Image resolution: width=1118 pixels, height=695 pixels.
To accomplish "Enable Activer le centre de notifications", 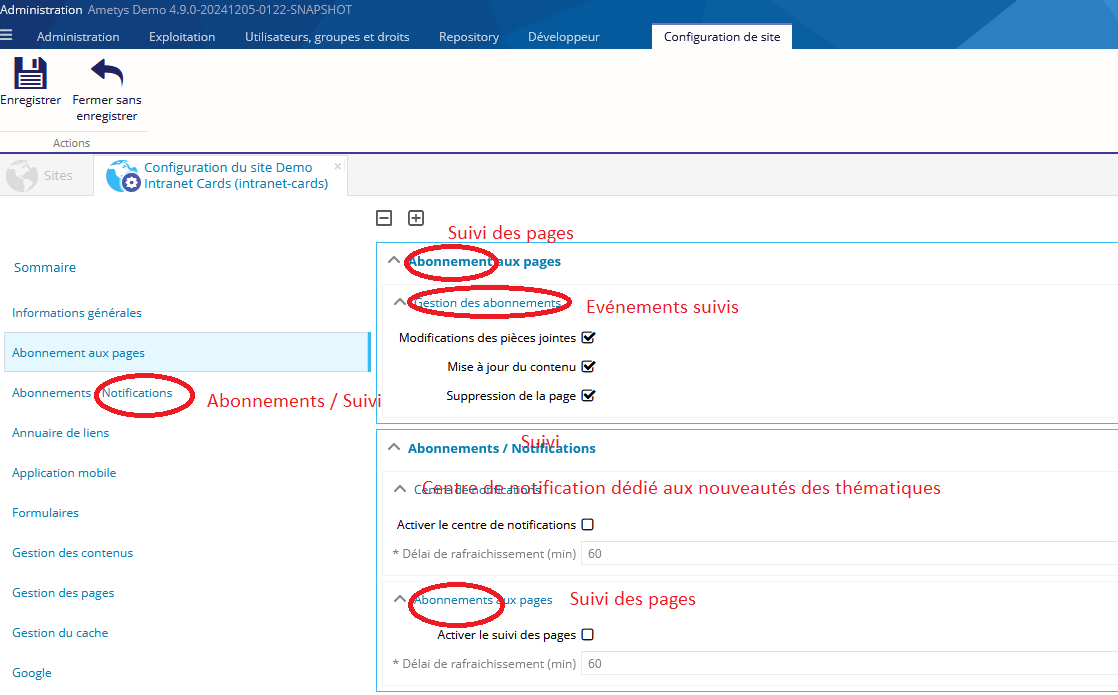I will click(x=588, y=525).
